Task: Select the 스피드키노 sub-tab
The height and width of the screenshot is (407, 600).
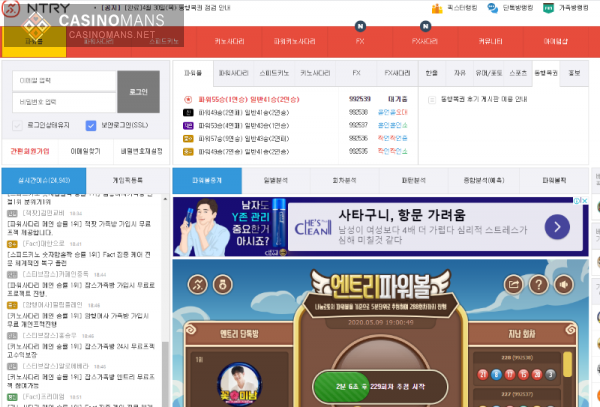Action: click(x=274, y=73)
